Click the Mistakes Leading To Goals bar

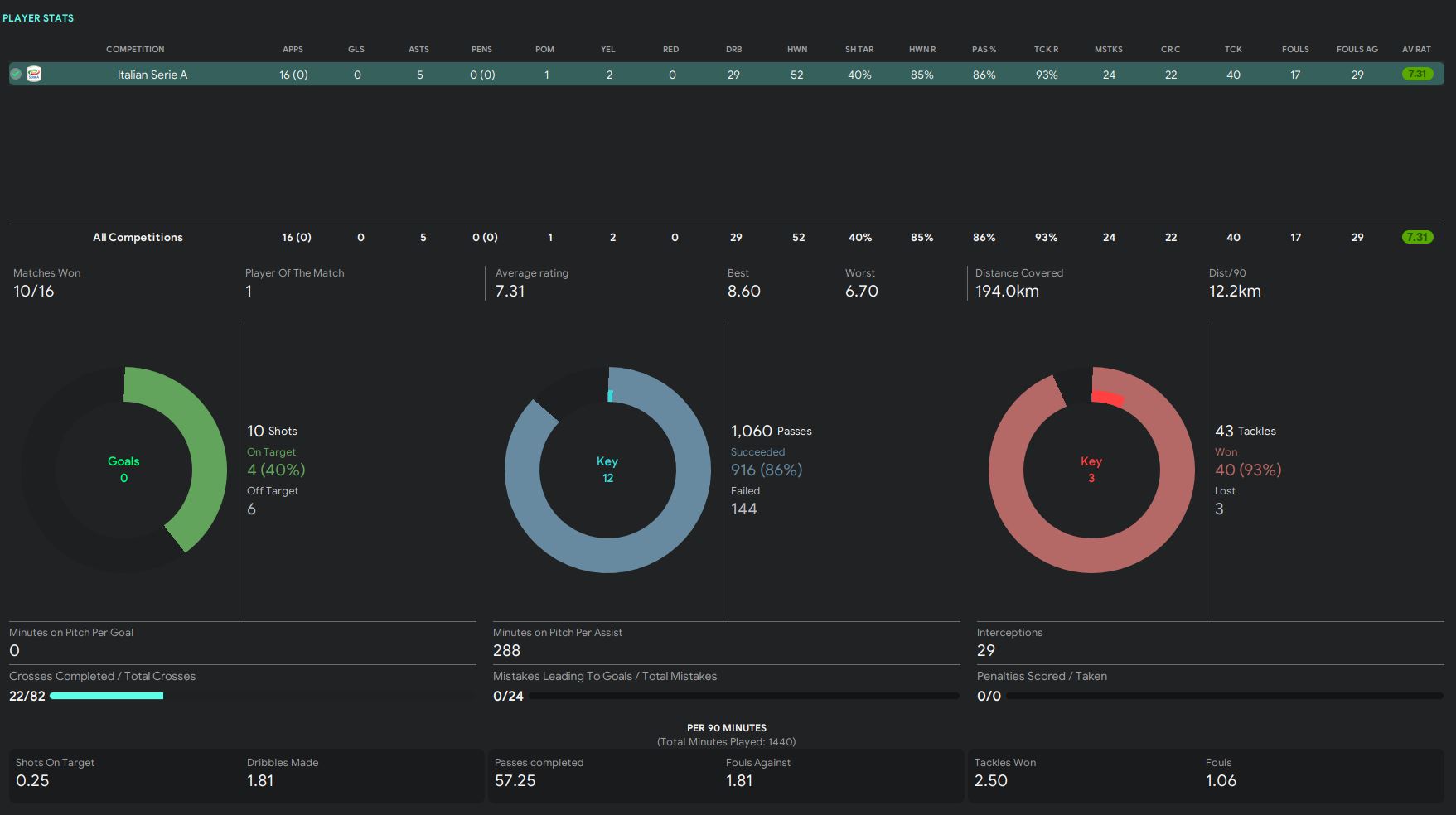pos(743,696)
